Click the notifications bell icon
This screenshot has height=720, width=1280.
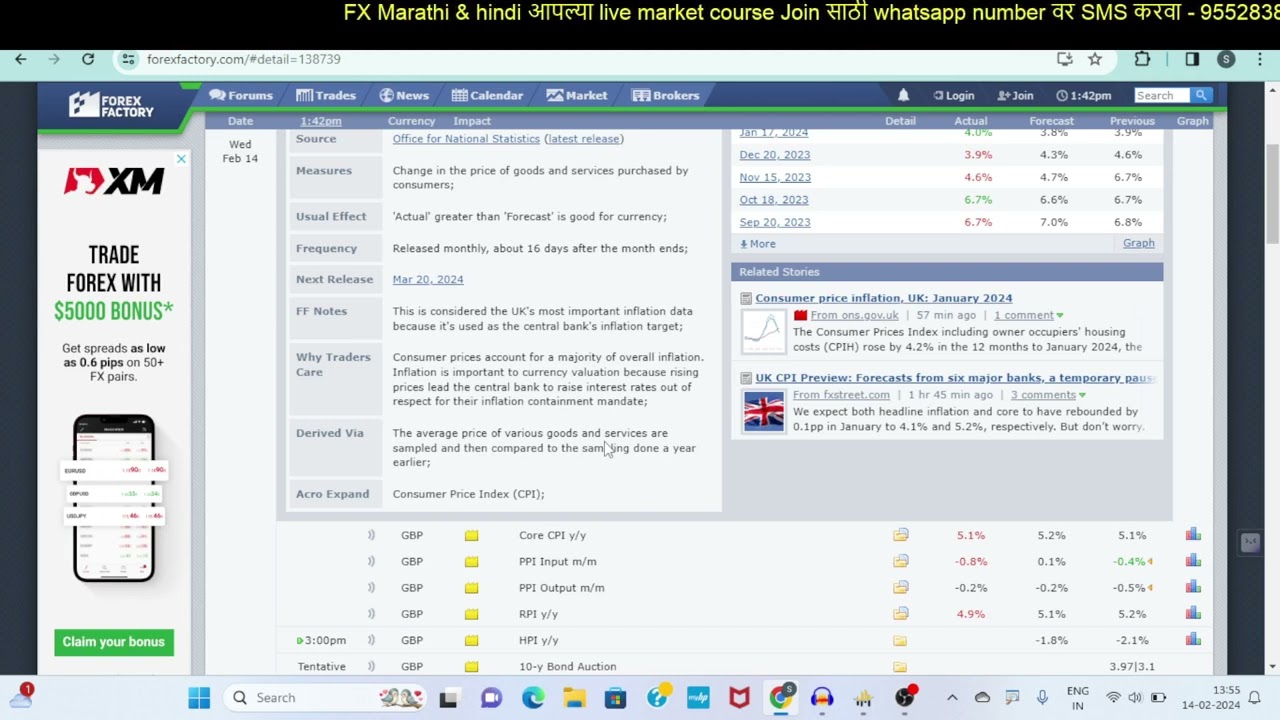pos(903,95)
